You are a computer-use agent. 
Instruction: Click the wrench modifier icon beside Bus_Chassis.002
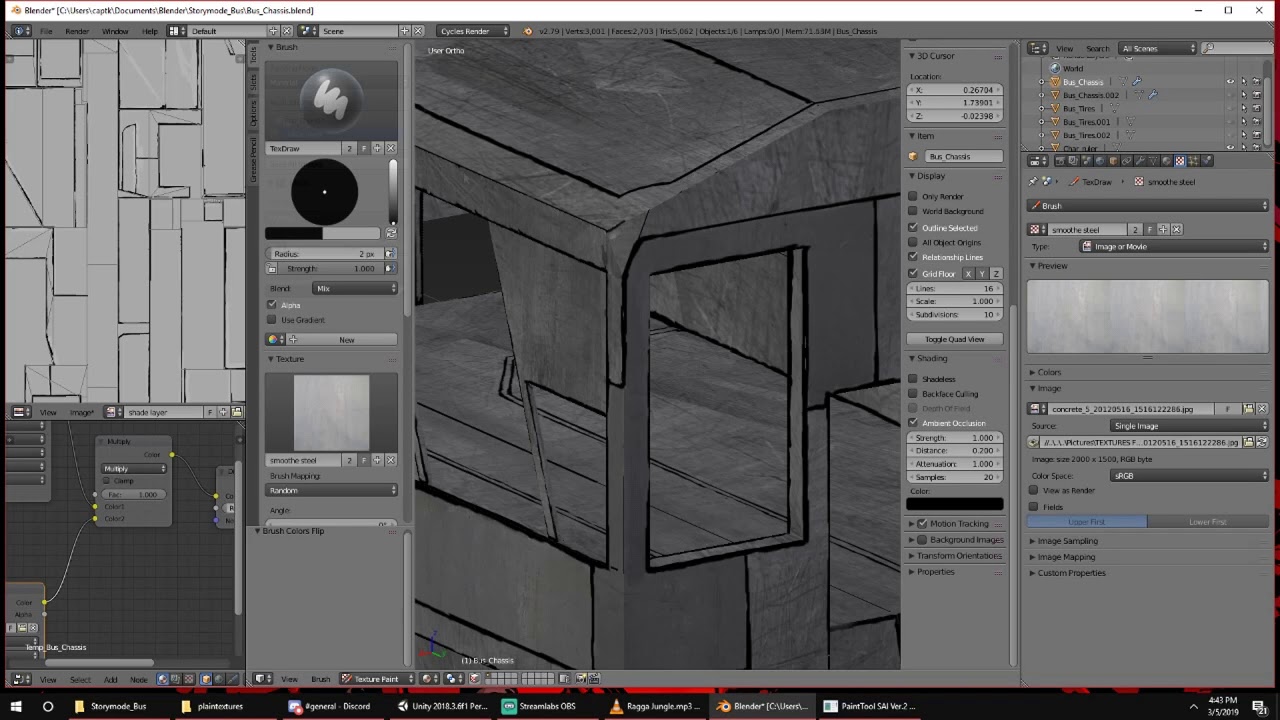click(1152, 95)
